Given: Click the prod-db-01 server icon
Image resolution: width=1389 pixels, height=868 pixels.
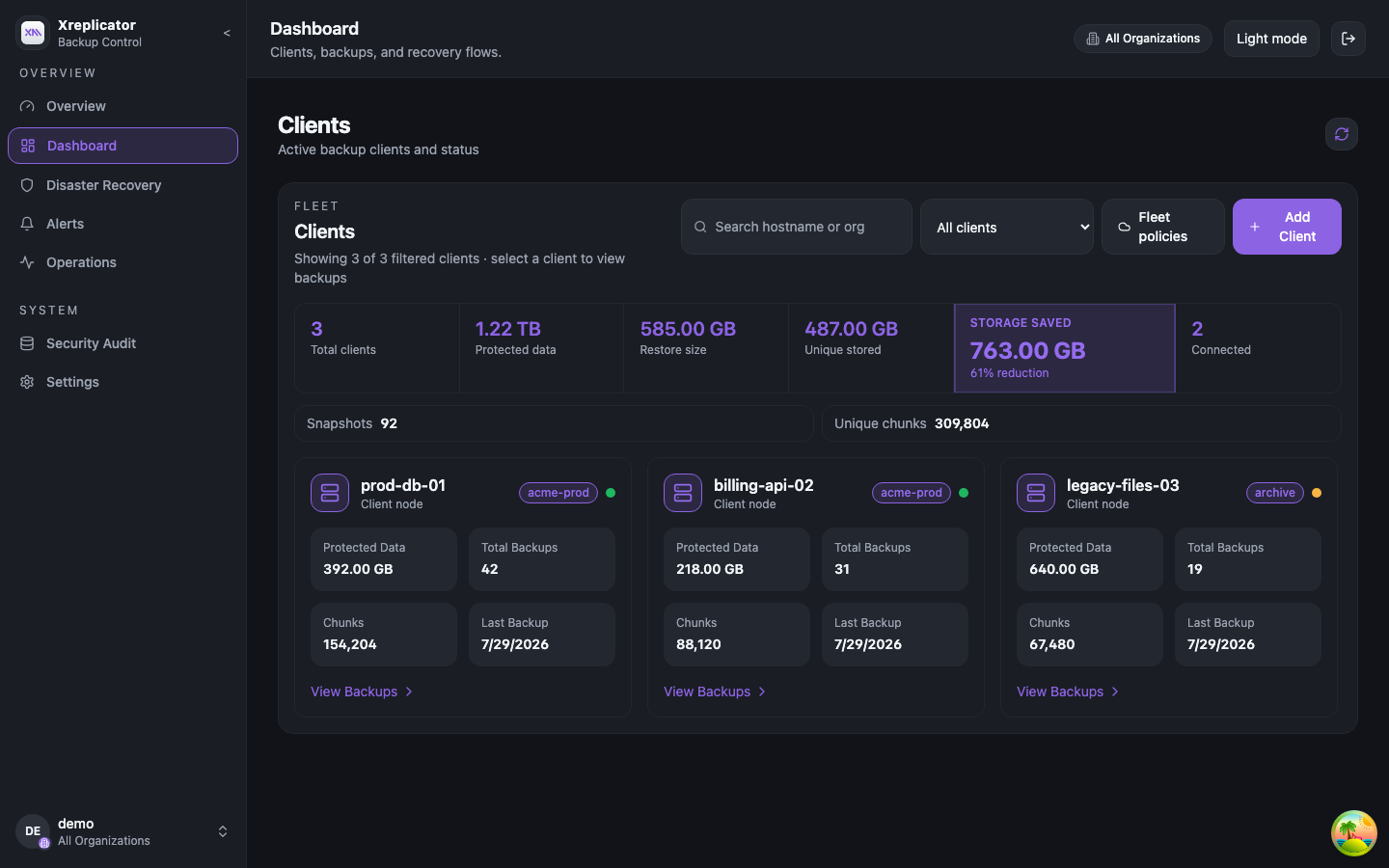Looking at the screenshot, I should pyautogui.click(x=330, y=493).
